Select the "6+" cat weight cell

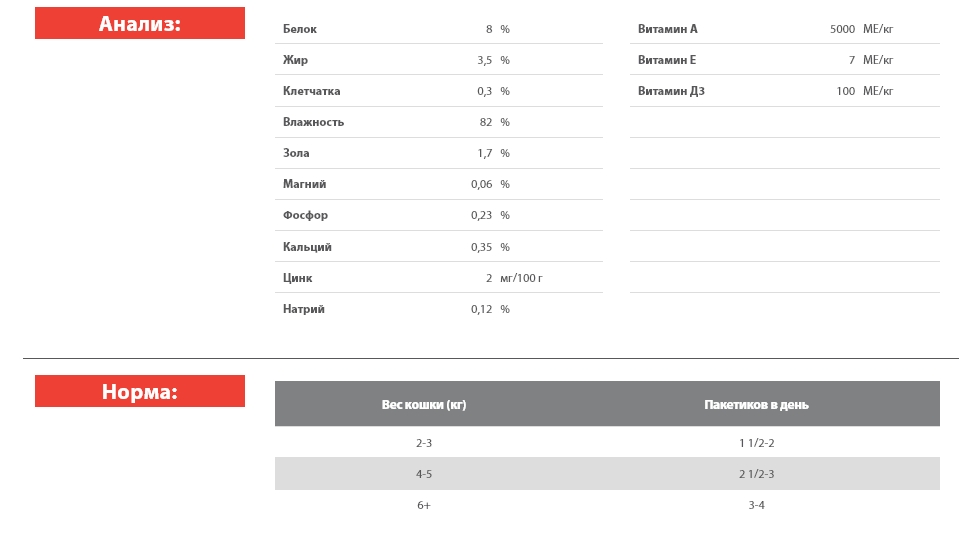pyautogui.click(x=424, y=505)
